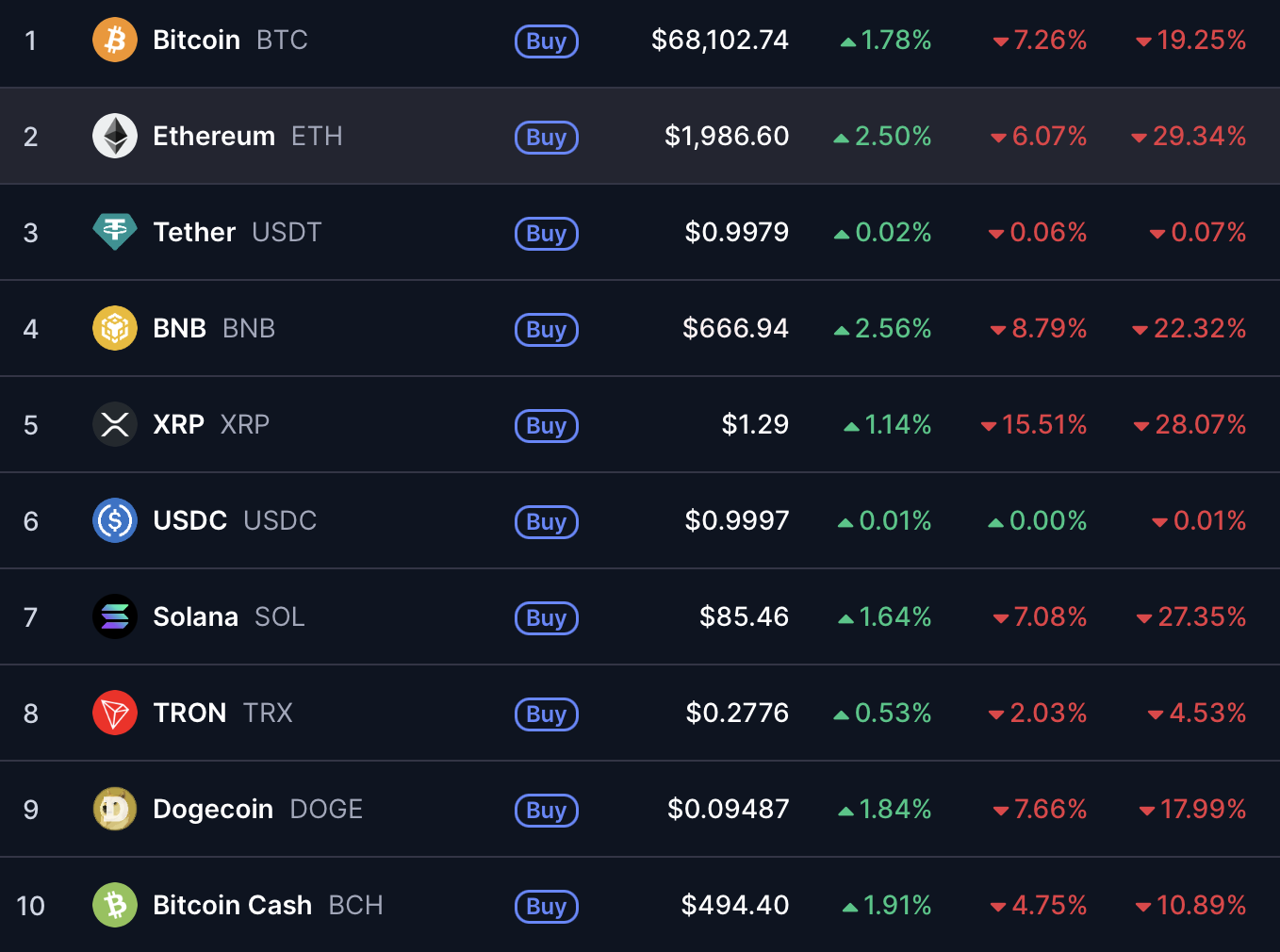Image resolution: width=1280 pixels, height=952 pixels.
Task: Click the Ethereum diamond logo
Action: point(115,137)
